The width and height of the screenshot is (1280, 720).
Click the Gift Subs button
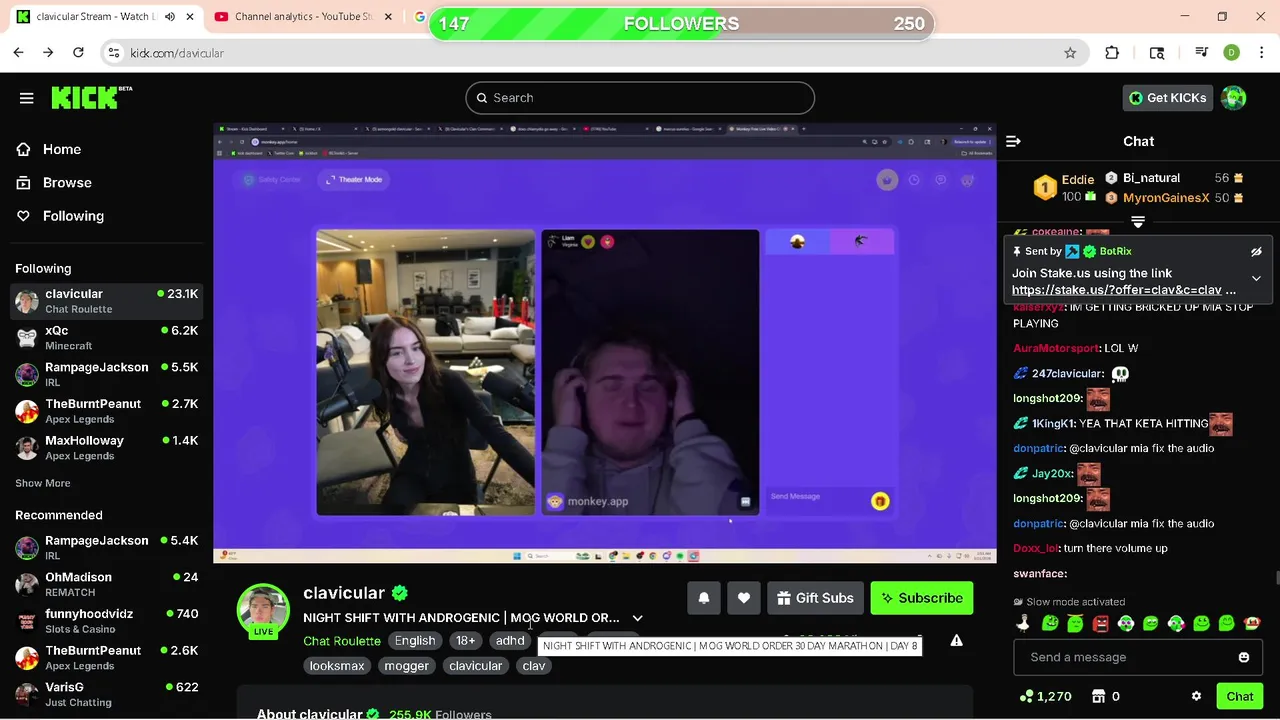coord(815,598)
